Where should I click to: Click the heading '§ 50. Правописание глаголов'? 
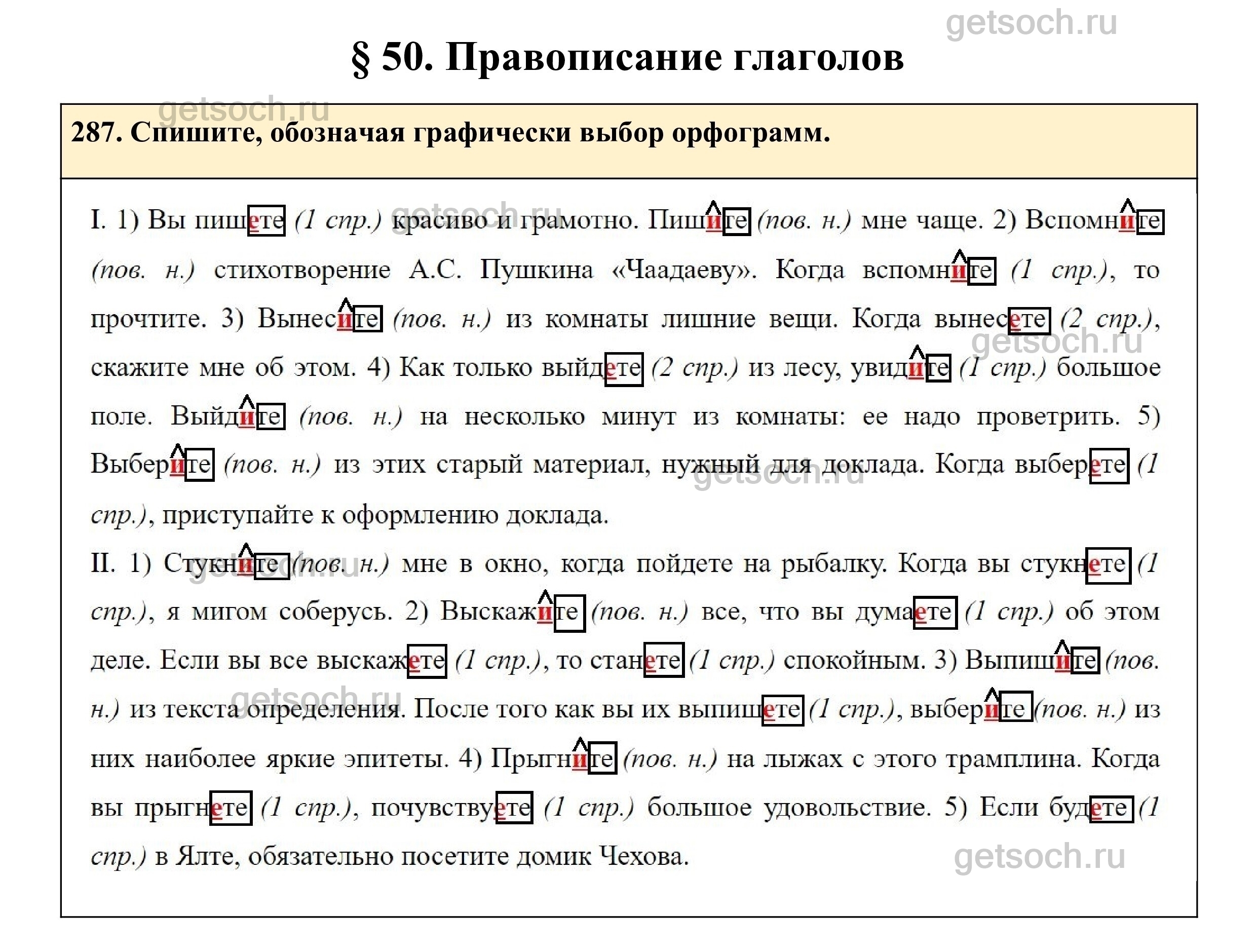tap(628, 57)
